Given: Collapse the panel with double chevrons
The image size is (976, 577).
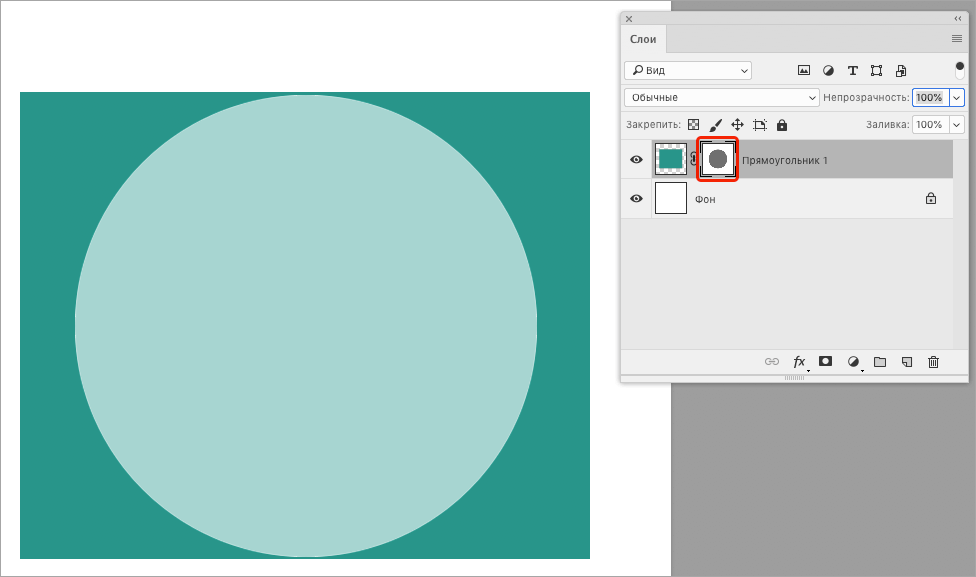Looking at the screenshot, I should [x=958, y=18].
